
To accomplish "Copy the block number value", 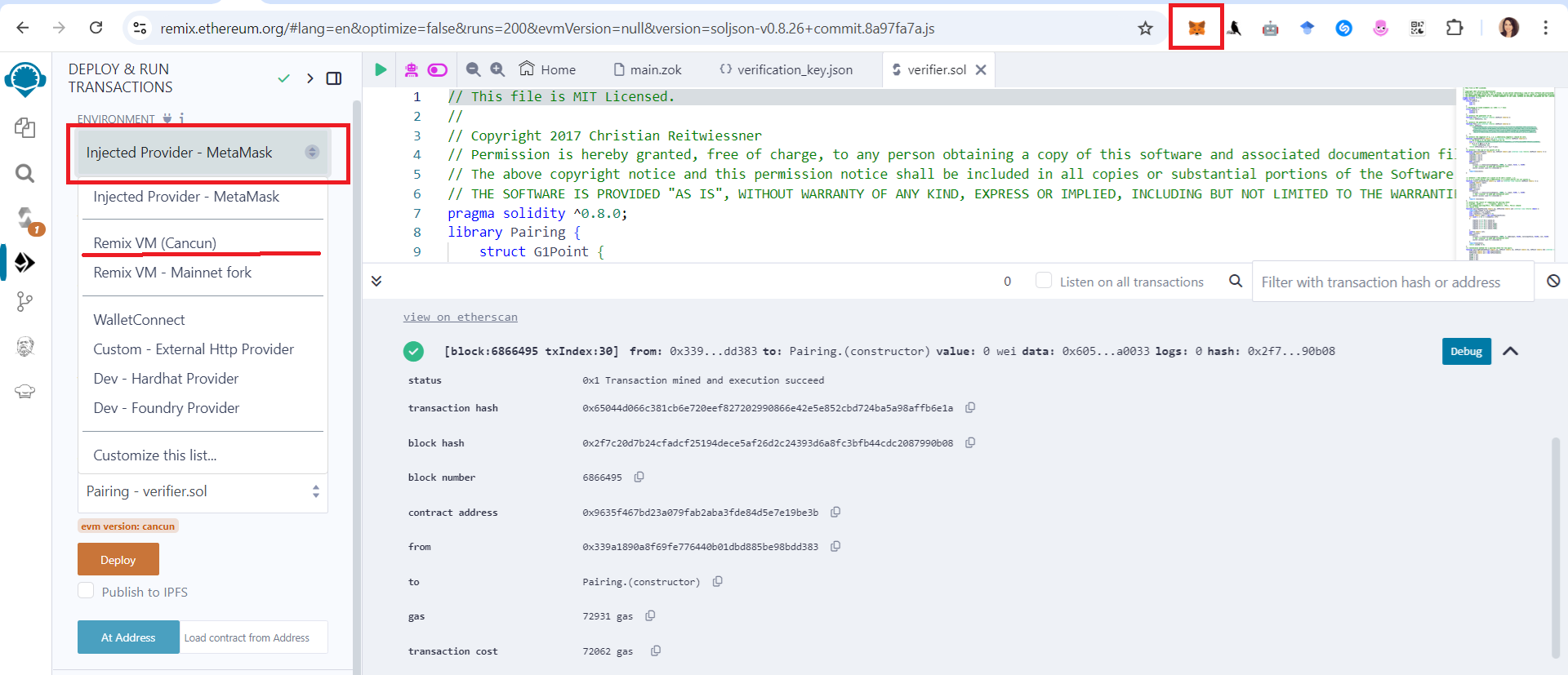I will [x=639, y=477].
